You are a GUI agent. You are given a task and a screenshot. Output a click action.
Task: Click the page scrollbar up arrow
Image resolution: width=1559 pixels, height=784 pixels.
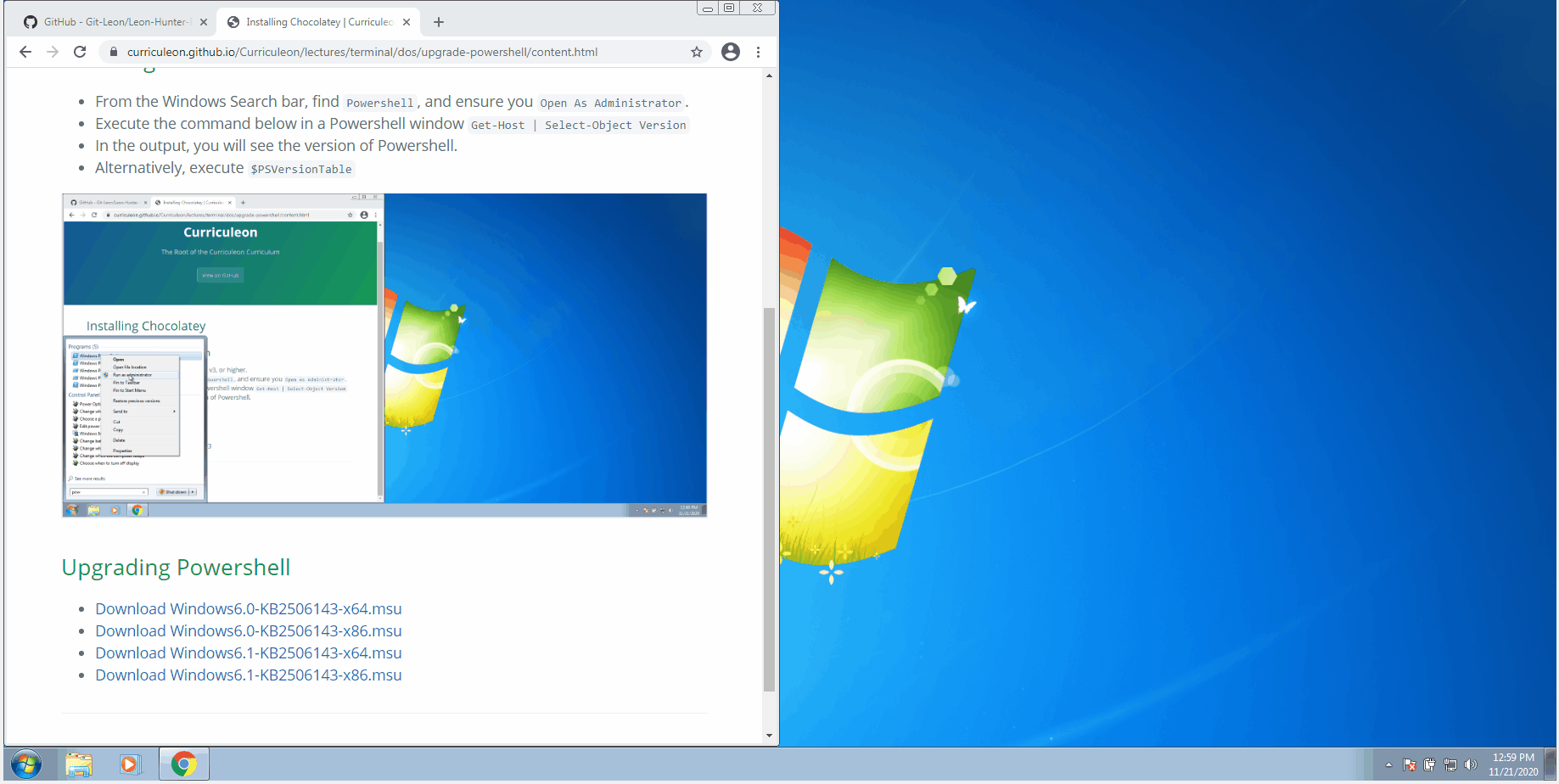pyautogui.click(x=769, y=76)
